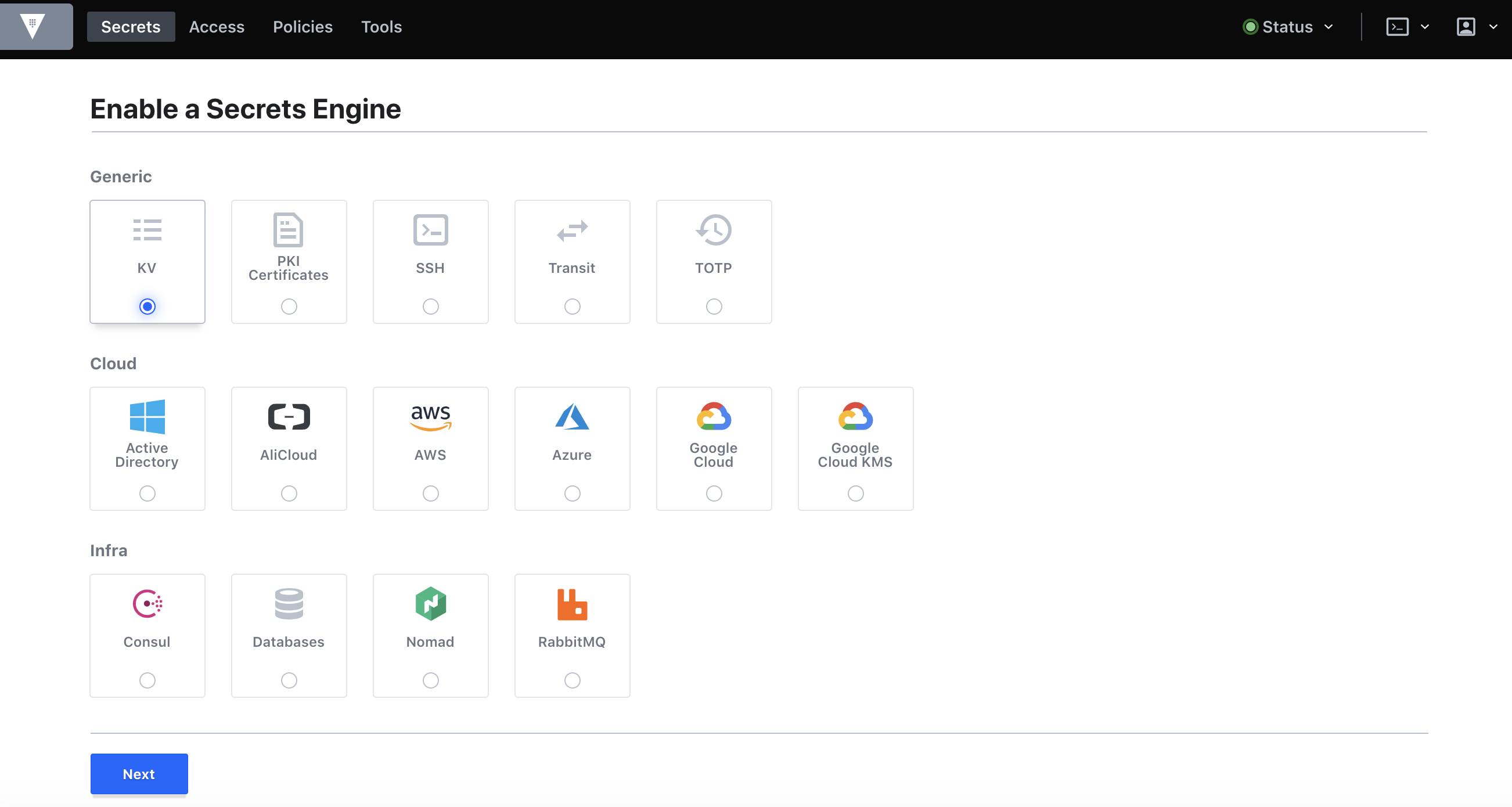Click the Vault logo icon
This screenshot has width=1512, height=807.
pyautogui.click(x=34, y=26)
